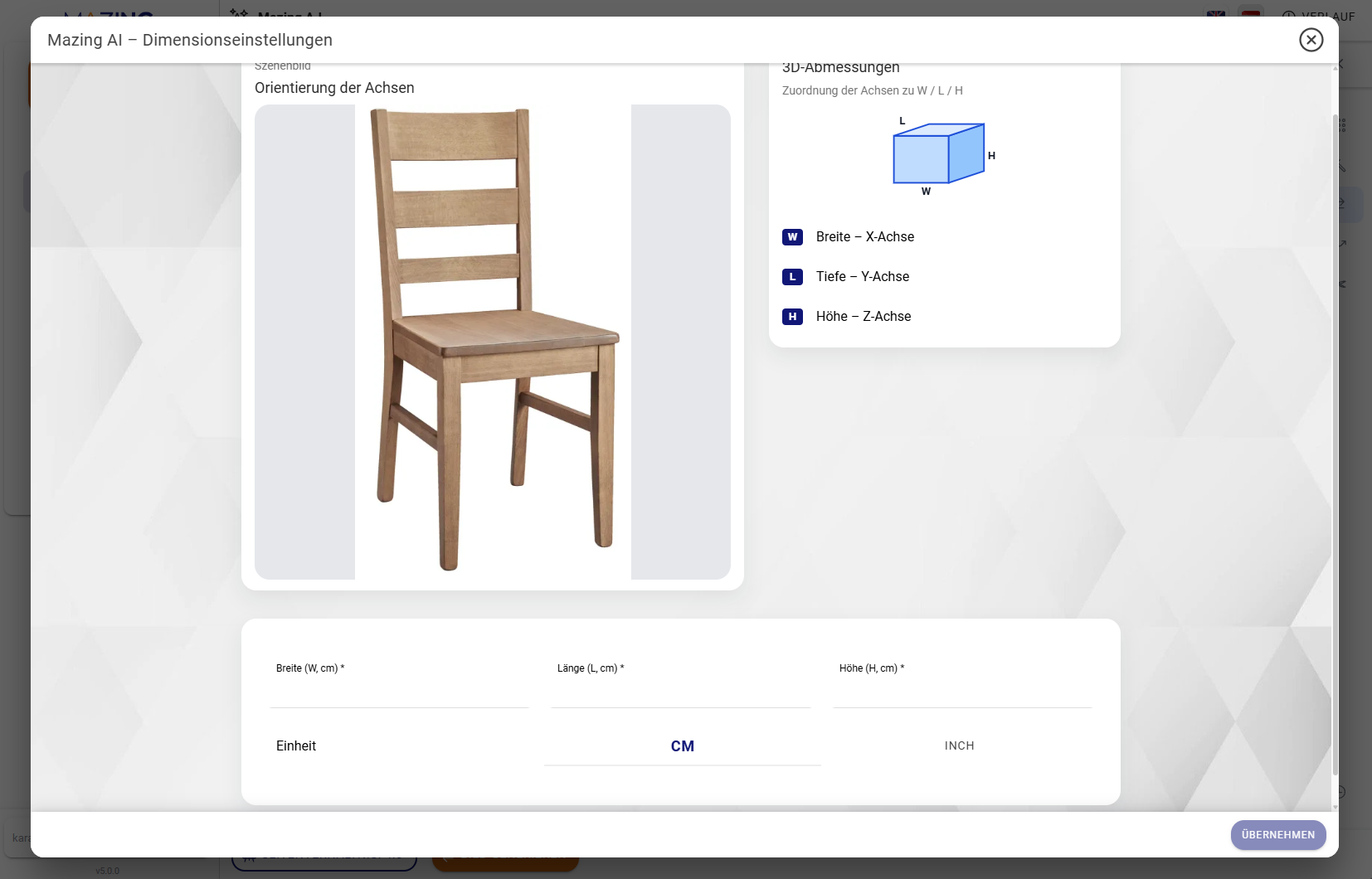The height and width of the screenshot is (879, 1372).
Task: Focus the Breite (W, cm) input field
Action: point(399,692)
